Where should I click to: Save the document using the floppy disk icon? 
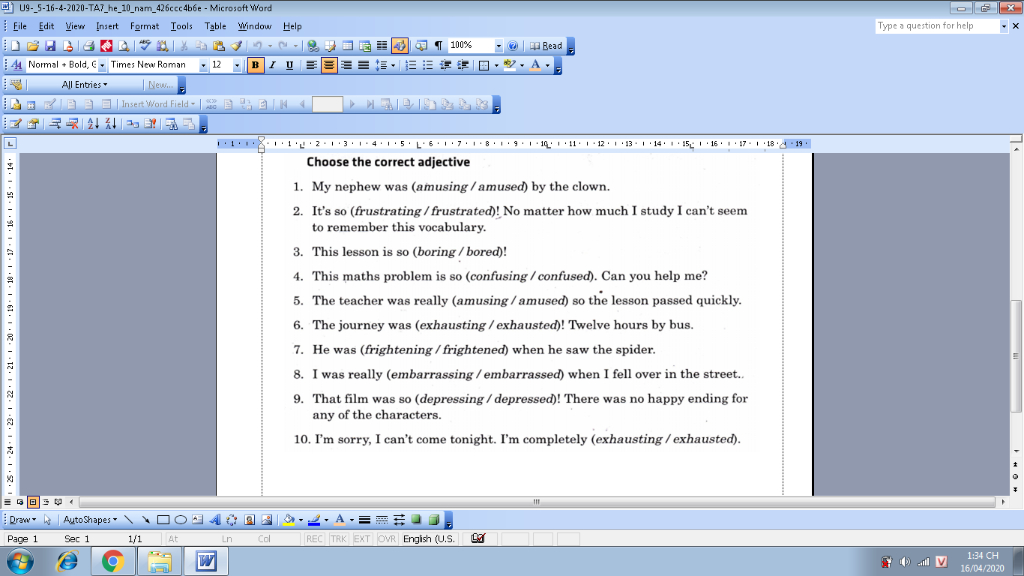coord(50,46)
